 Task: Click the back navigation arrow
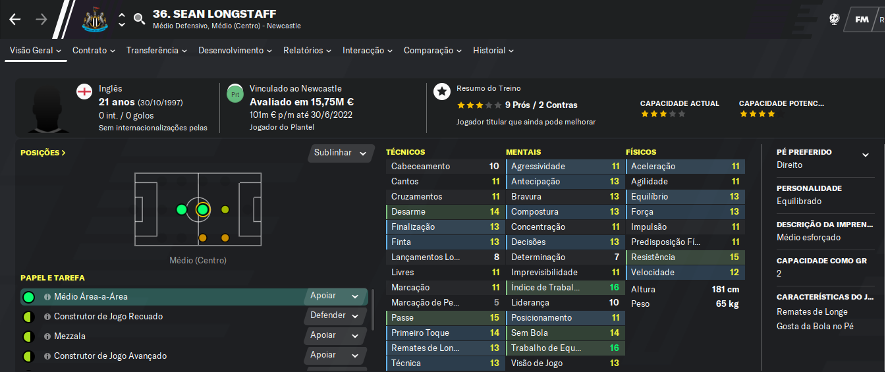[x=15, y=19]
